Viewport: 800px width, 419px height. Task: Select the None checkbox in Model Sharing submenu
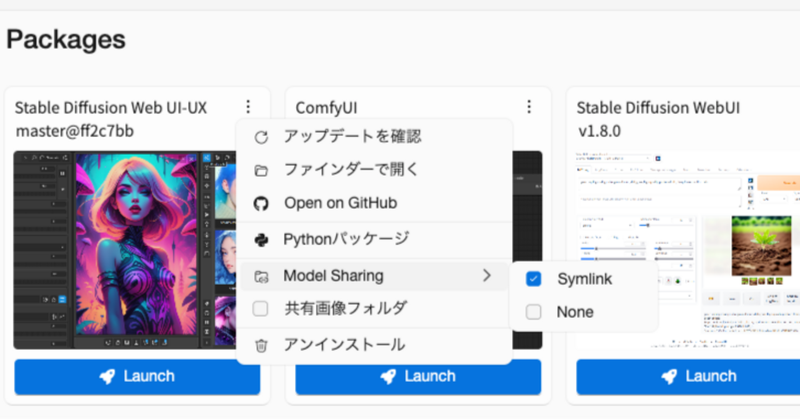[x=534, y=312]
